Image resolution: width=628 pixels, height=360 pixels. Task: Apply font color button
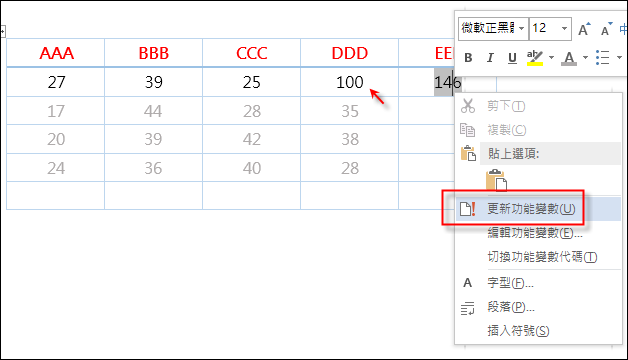pyautogui.click(x=569, y=58)
